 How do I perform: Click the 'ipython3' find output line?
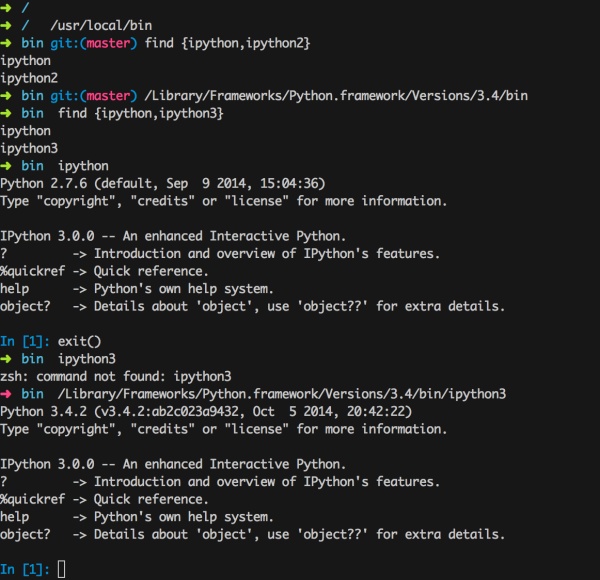29,148
